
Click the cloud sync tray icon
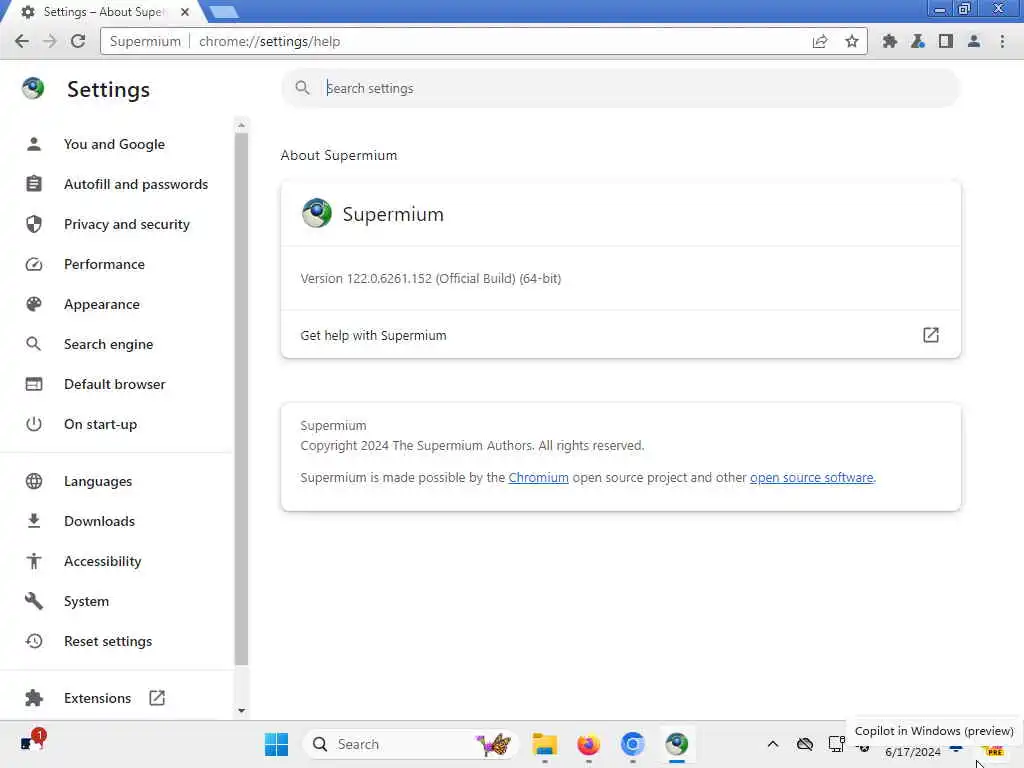pyautogui.click(x=805, y=744)
